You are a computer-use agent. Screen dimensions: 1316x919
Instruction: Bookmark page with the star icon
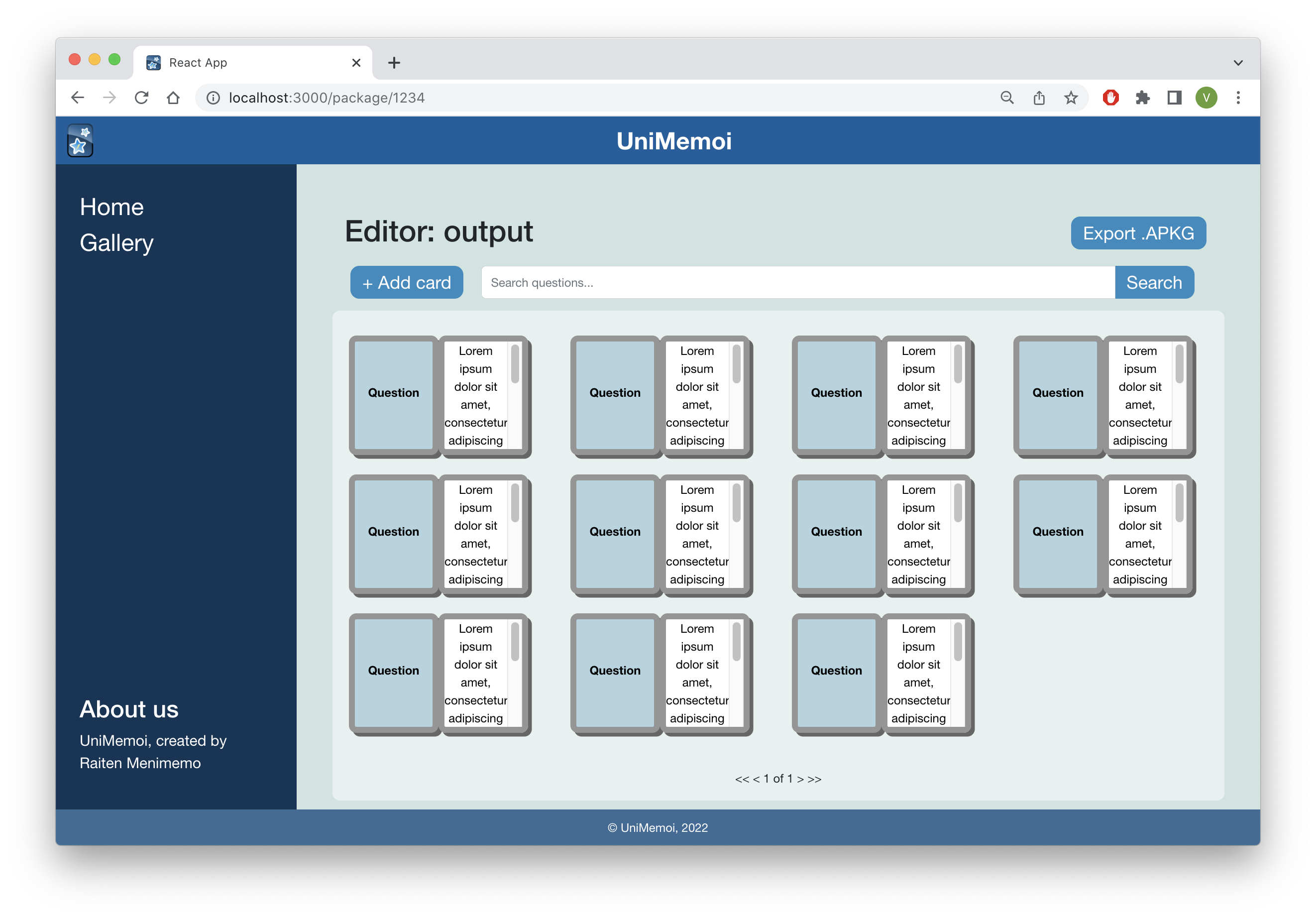pyautogui.click(x=1071, y=98)
